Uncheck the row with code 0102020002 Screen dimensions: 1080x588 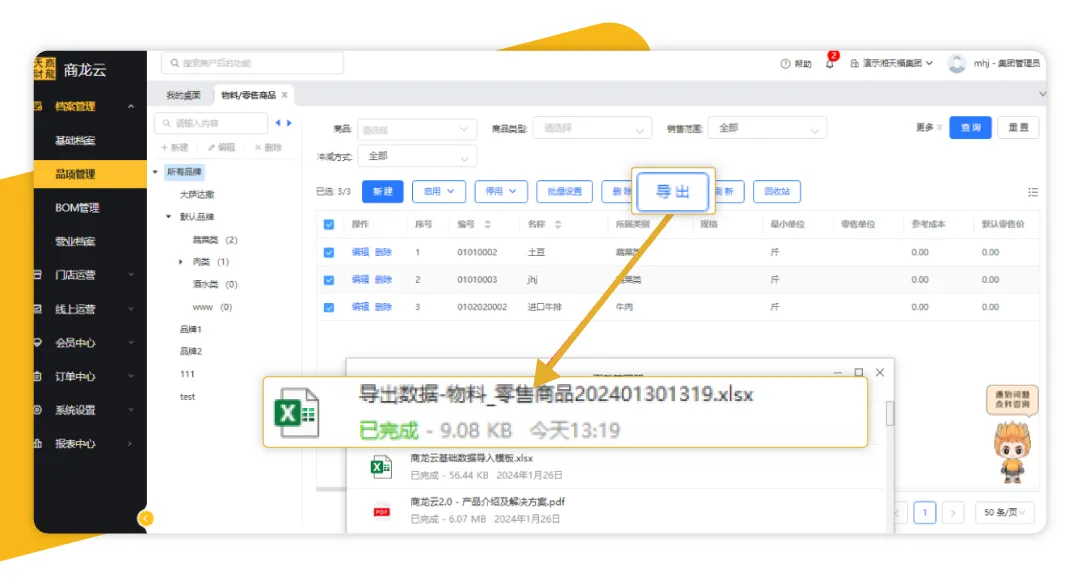coord(329,308)
